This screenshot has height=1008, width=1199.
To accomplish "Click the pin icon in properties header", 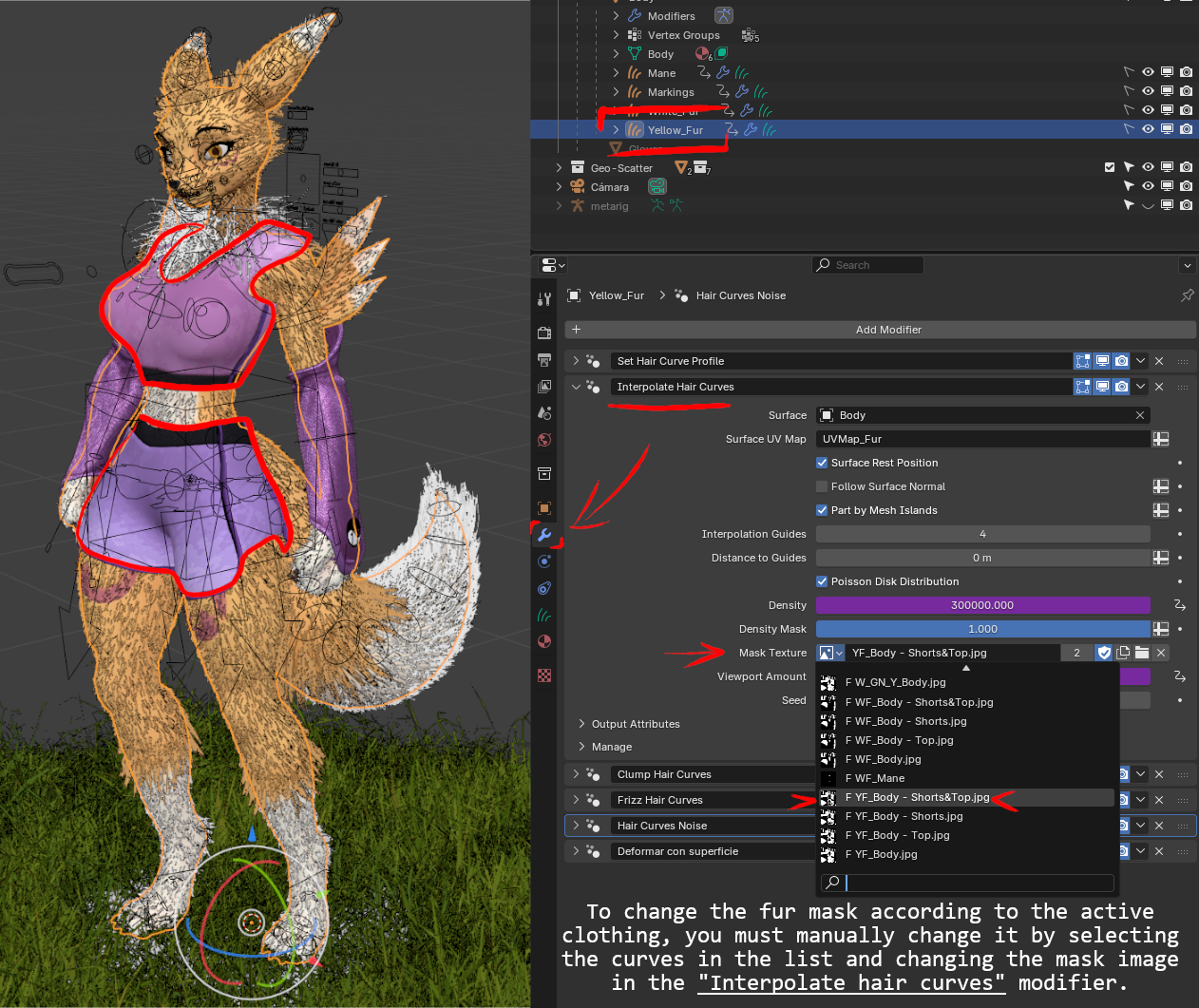I will [1187, 295].
